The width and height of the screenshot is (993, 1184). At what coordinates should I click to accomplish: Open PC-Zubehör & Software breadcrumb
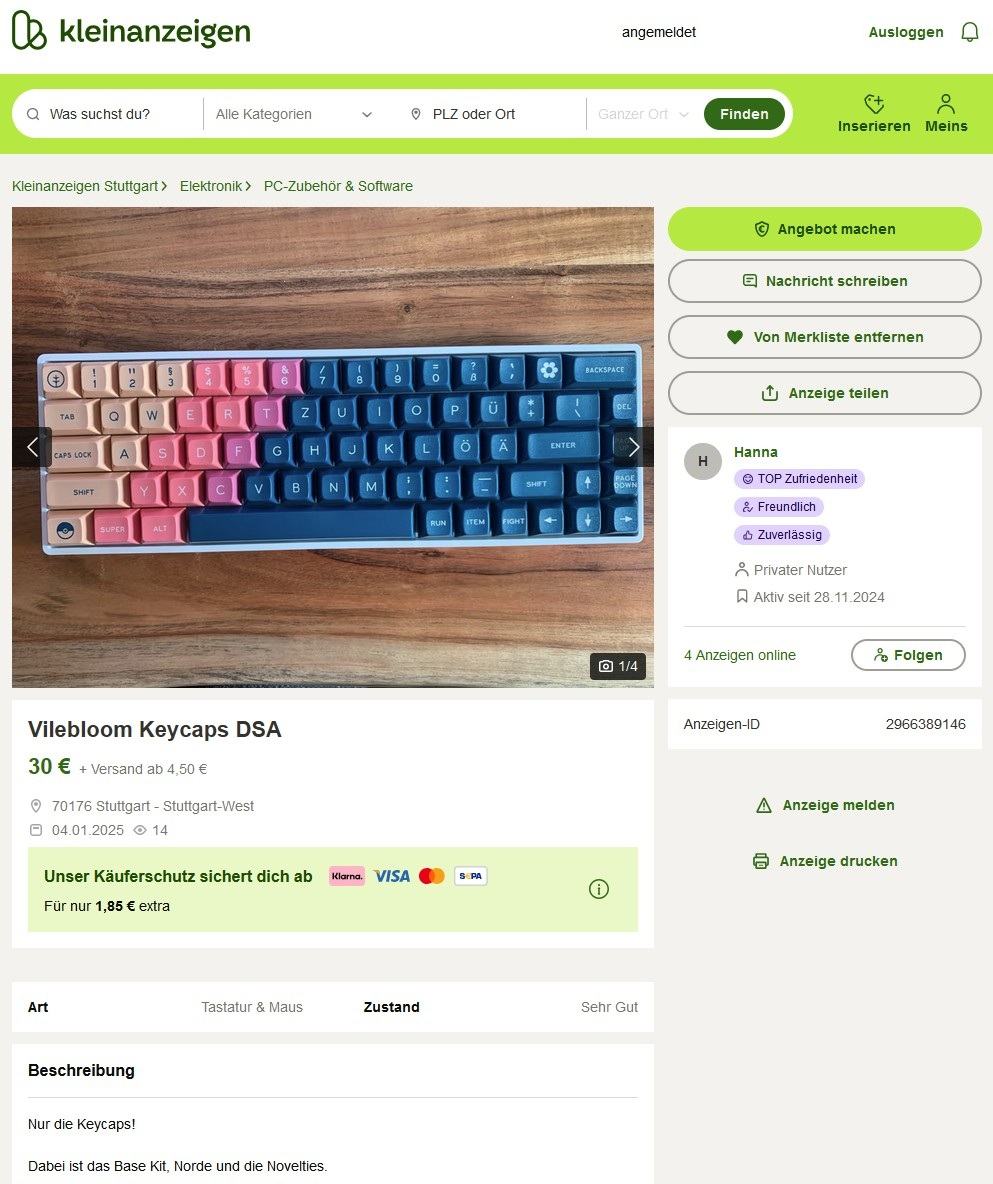338,186
